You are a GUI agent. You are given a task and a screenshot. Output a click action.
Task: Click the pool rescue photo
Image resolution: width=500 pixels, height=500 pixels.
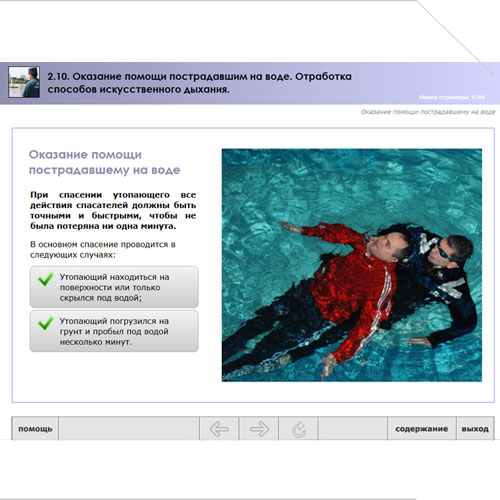point(352,265)
